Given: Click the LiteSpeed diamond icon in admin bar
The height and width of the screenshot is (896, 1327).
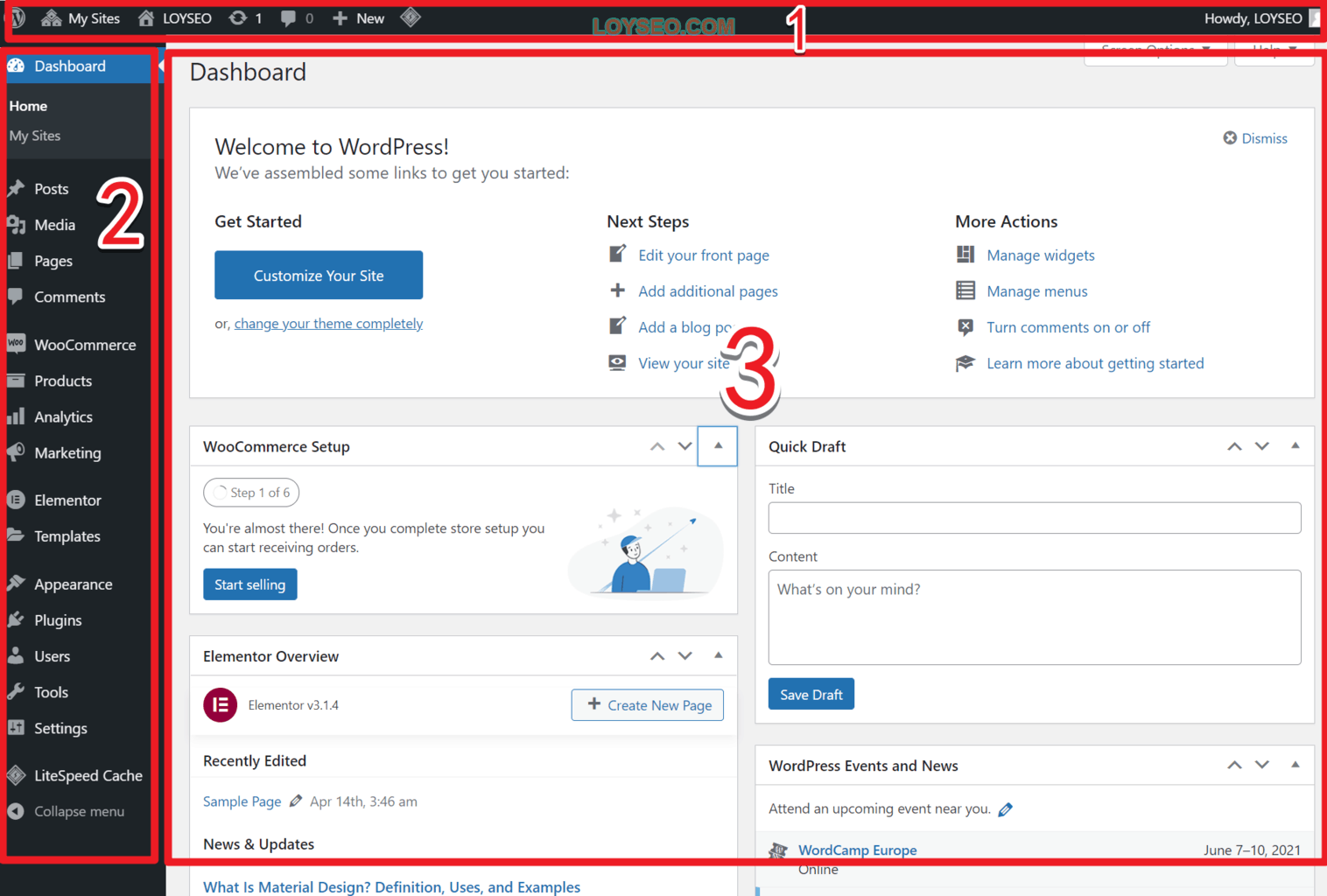Looking at the screenshot, I should pos(411,17).
